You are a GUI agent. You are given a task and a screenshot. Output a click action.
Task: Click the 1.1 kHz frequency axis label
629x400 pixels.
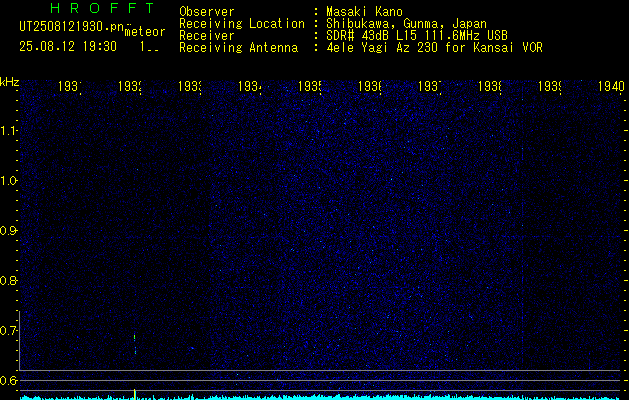click(x=8, y=130)
